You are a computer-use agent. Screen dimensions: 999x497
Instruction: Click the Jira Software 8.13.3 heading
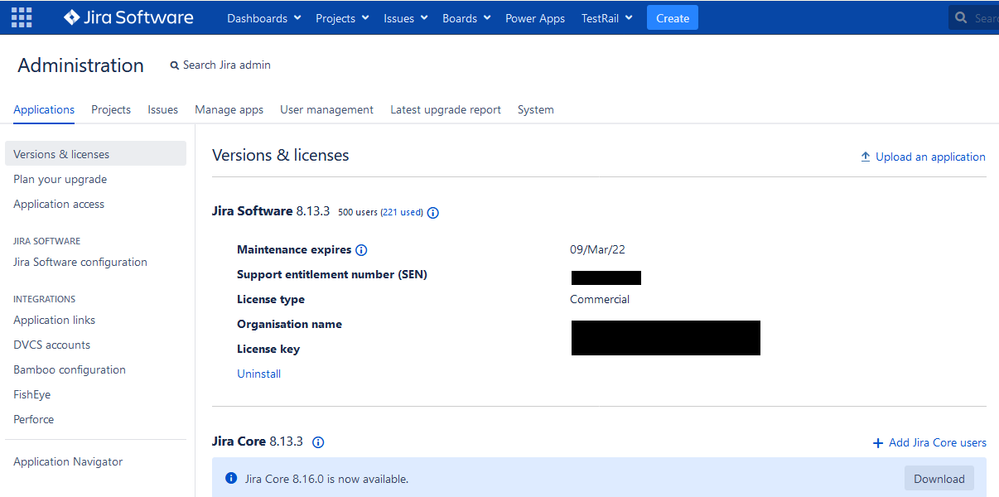click(271, 212)
